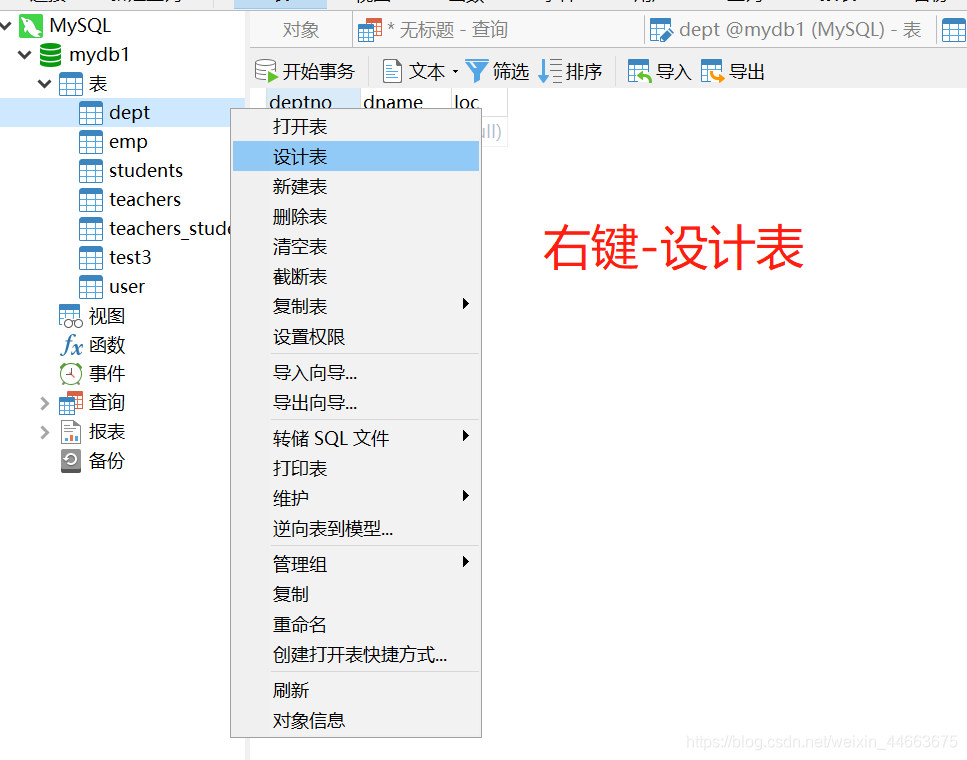967x760 pixels.
Task: Collapse the 表 tables node
Action: pos(44,84)
